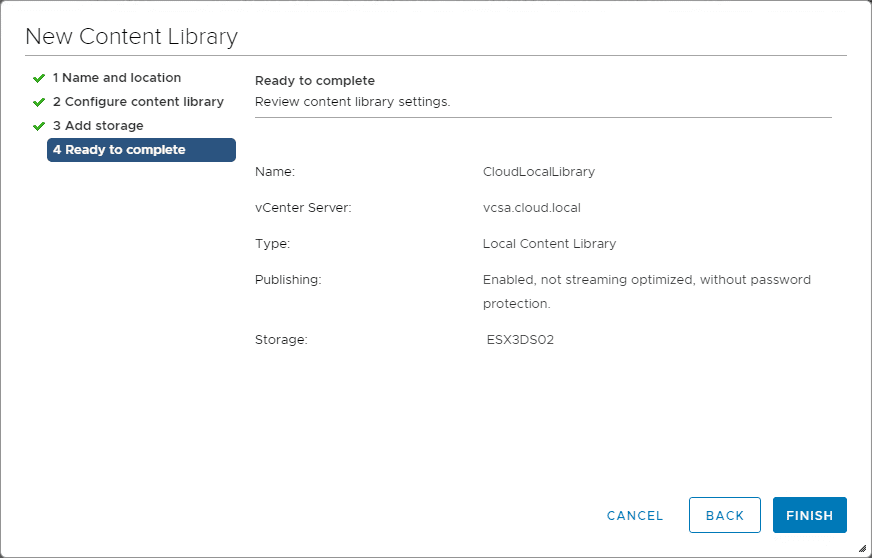The width and height of the screenshot is (872, 558).
Task: Open step 3 Add storage
Action: pyautogui.click(x=98, y=126)
